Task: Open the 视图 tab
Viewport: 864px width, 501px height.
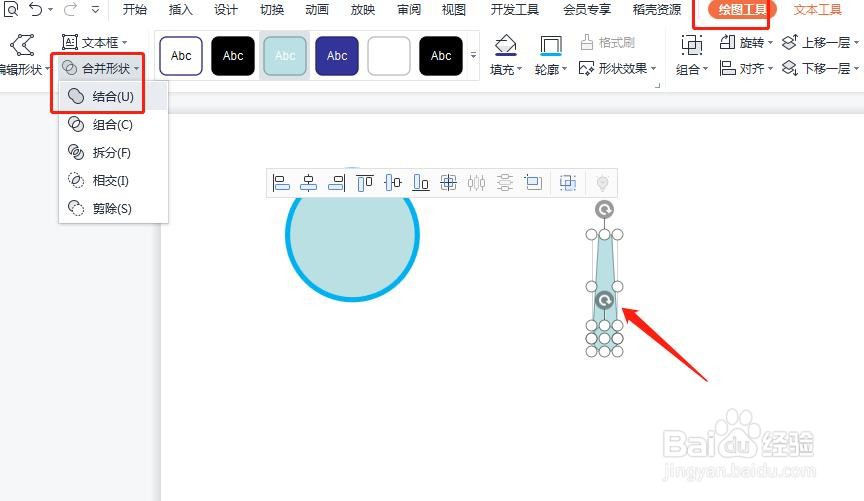Action: pyautogui.click(x=453, y=9)
